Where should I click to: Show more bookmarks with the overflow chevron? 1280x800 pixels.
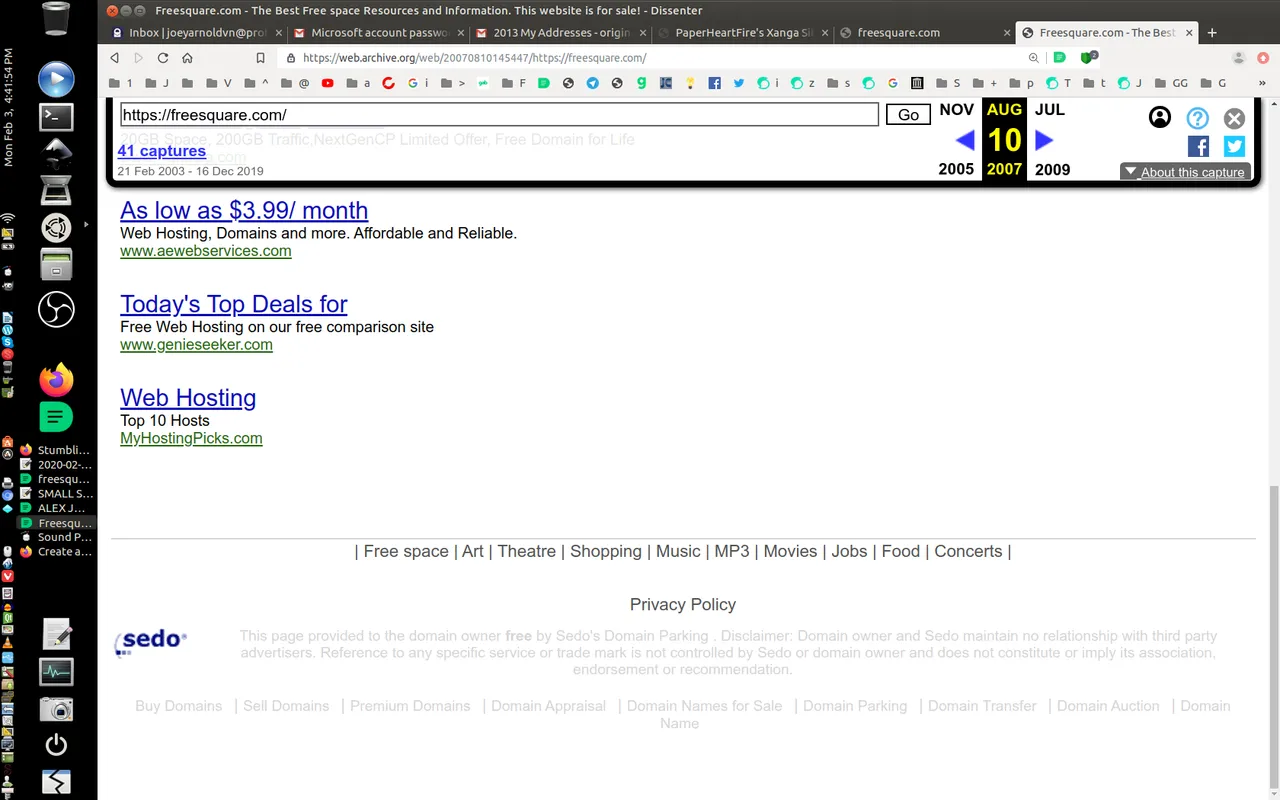tap(1262, 83)
